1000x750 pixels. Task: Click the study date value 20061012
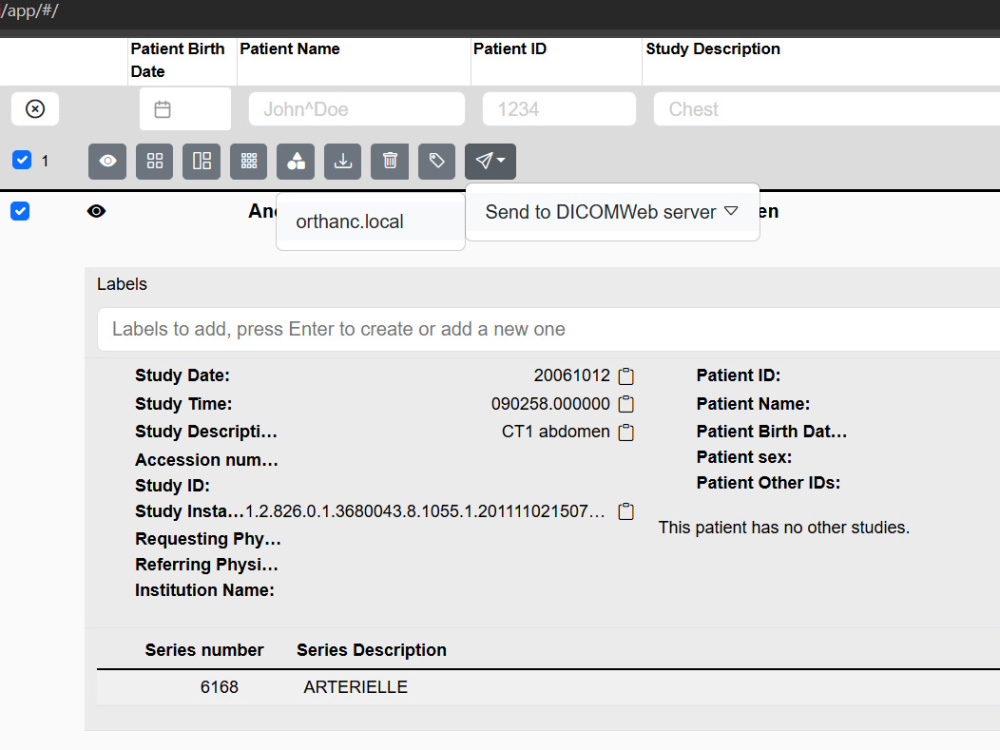(x=572, y=375)
